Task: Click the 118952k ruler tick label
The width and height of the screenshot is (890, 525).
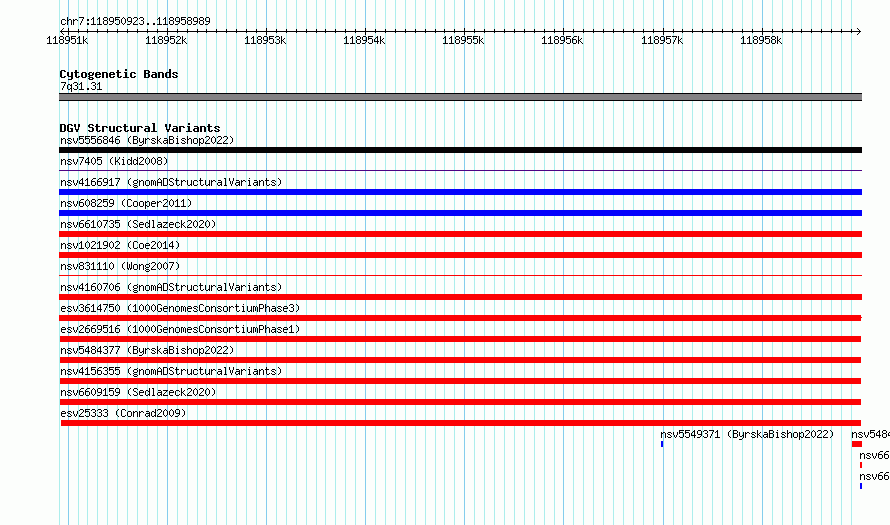Action: click(x=166, y=40)
